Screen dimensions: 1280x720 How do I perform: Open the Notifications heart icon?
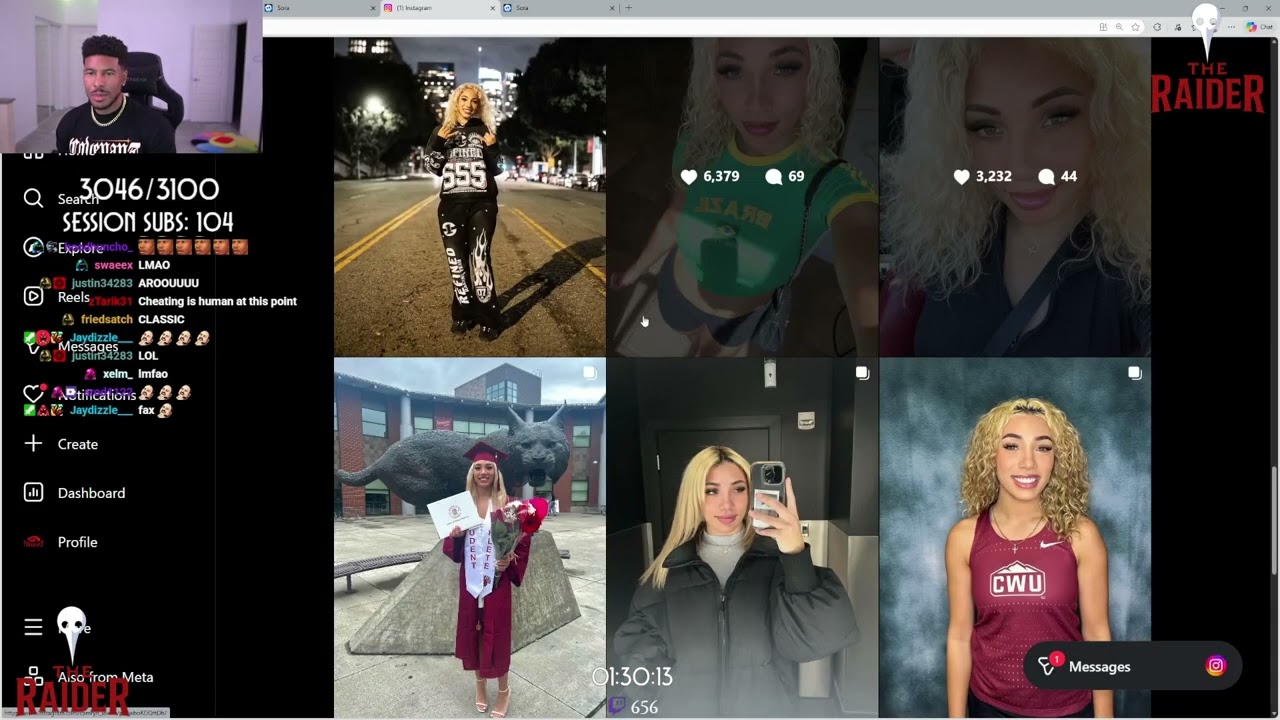[33, 394]
